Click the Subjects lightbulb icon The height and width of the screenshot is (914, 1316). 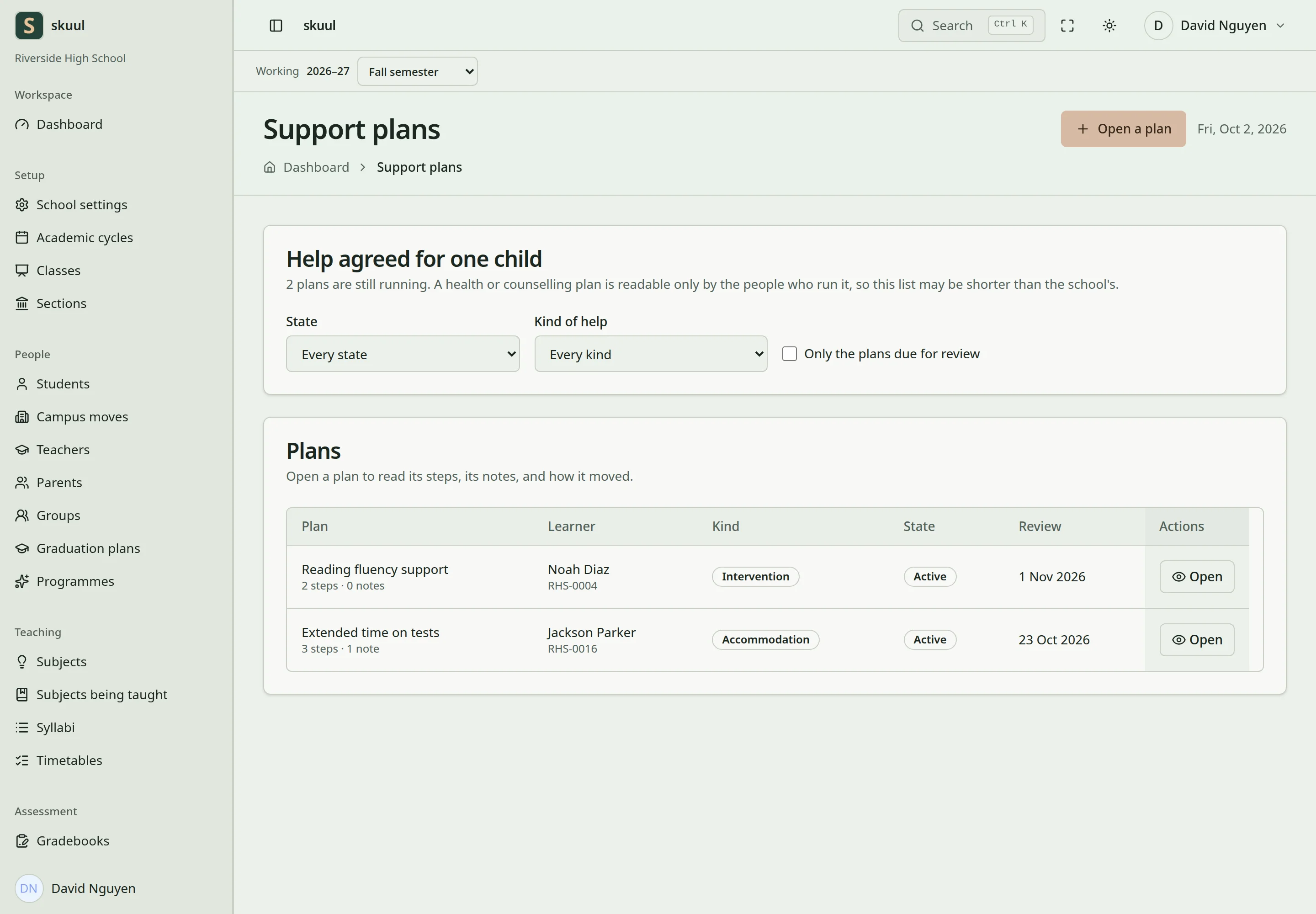click(x=22, y=661)
